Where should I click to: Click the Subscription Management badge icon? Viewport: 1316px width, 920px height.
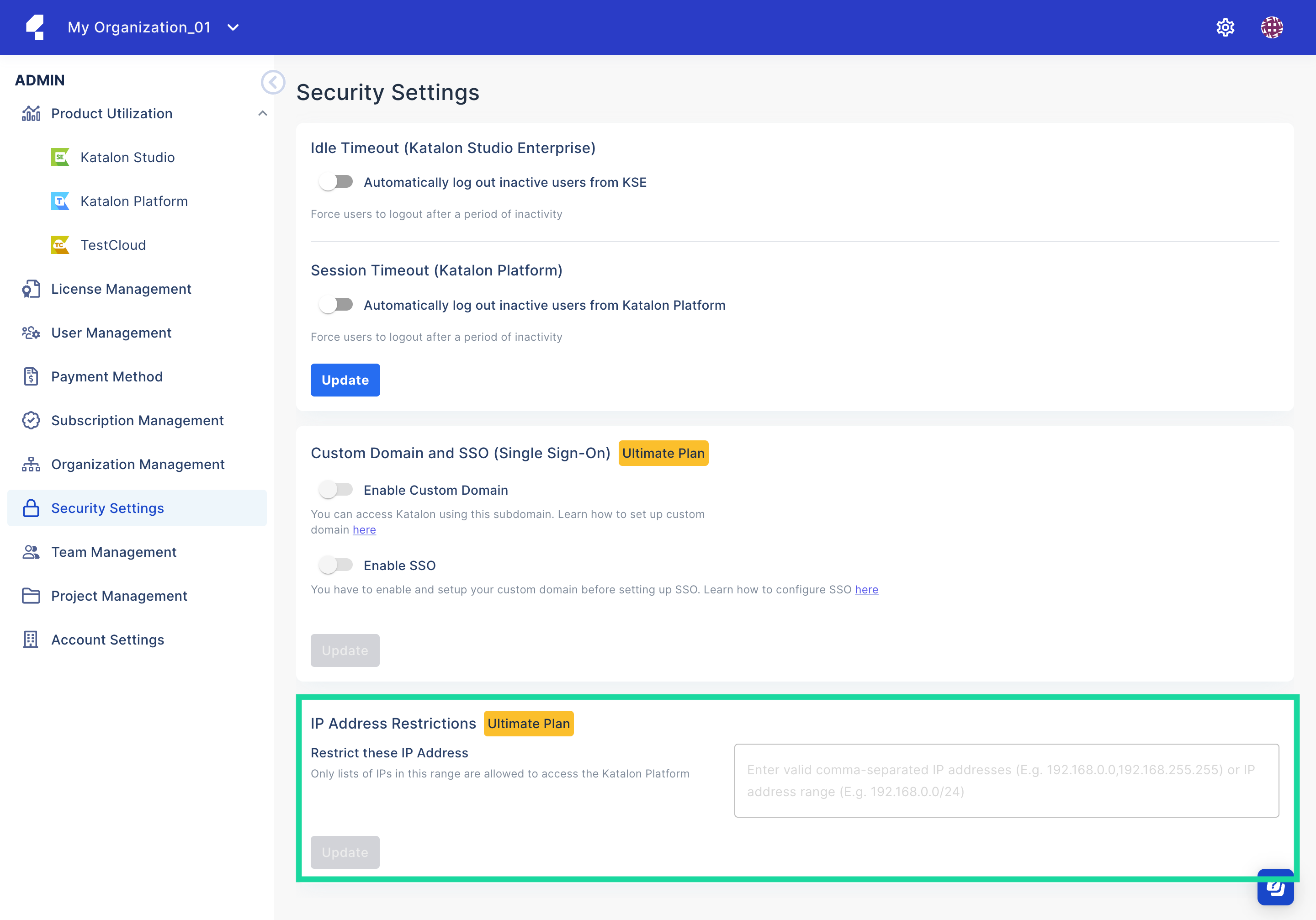(31, 420)
